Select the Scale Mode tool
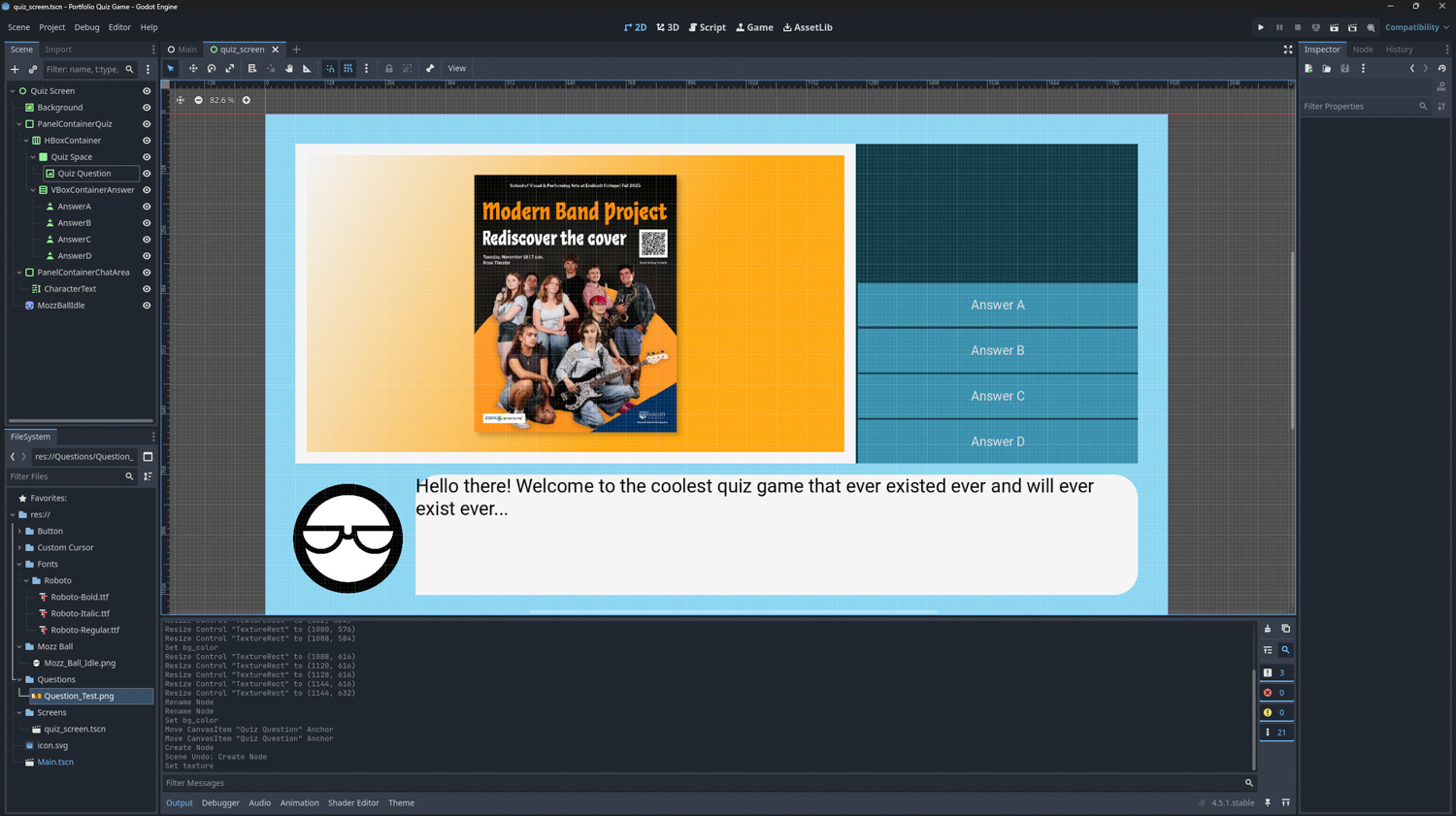This screenshot has height=816, width=1456. click(x=230, y=69)
